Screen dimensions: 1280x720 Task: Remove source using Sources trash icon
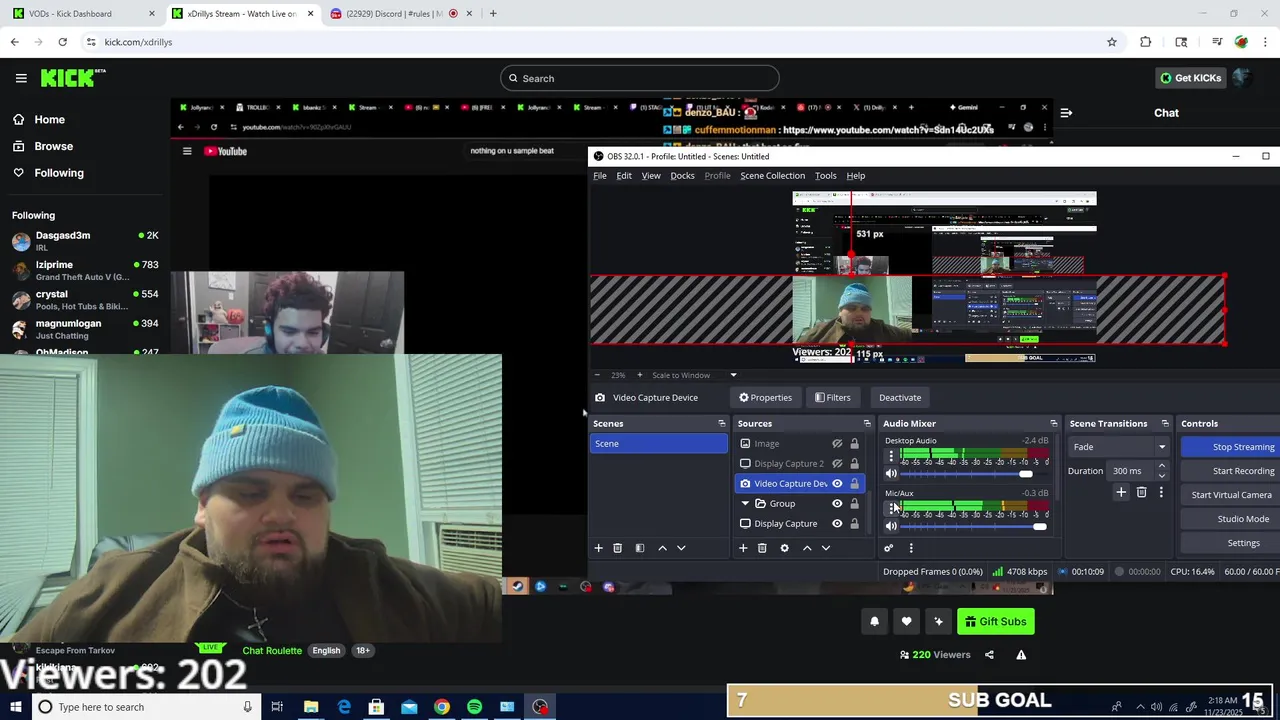(x=762, y=548)
